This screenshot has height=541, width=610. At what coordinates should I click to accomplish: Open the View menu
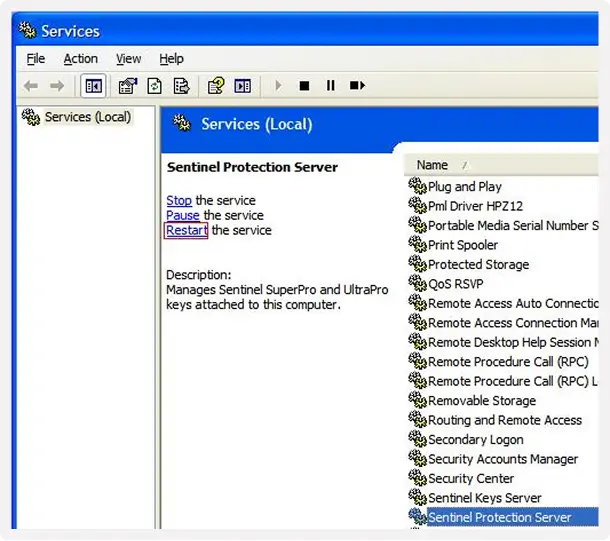(128, 59)
